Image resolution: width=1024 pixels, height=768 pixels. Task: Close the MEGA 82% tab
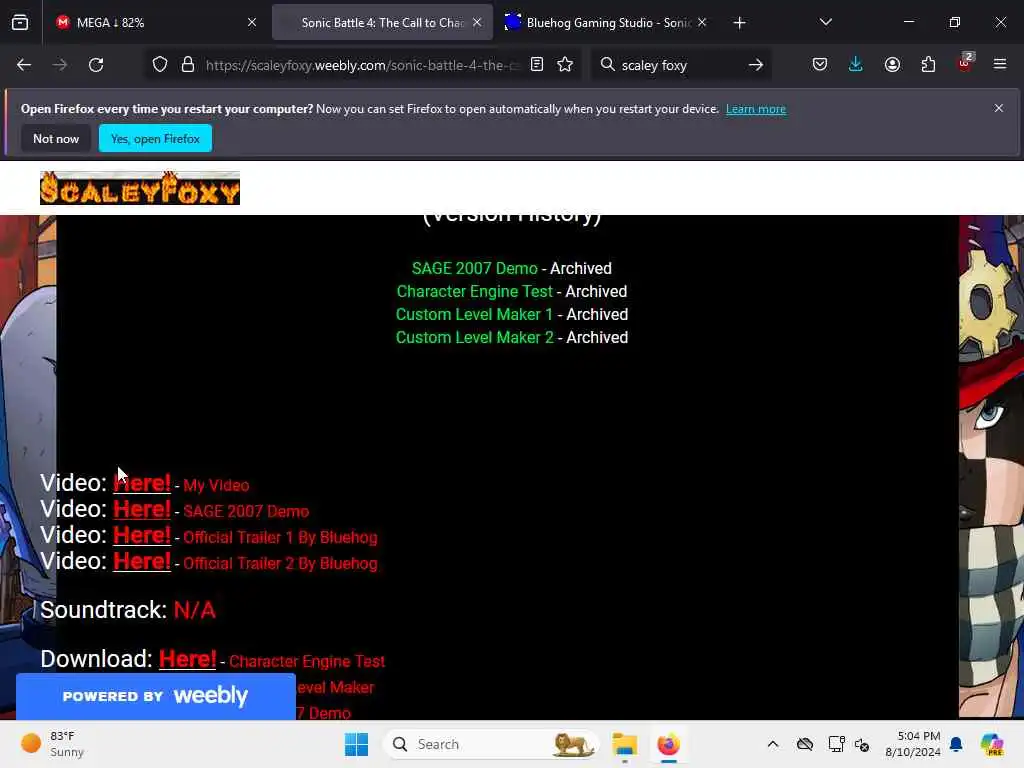click(x=252, y=23)
